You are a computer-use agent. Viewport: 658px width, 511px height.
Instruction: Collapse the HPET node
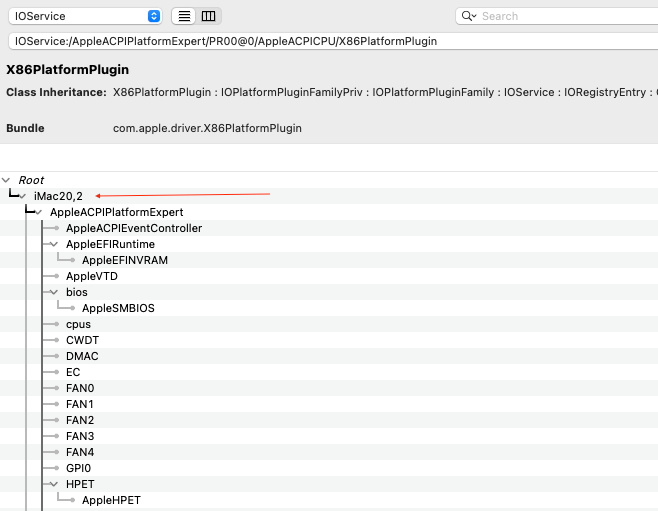coord(54,484)
